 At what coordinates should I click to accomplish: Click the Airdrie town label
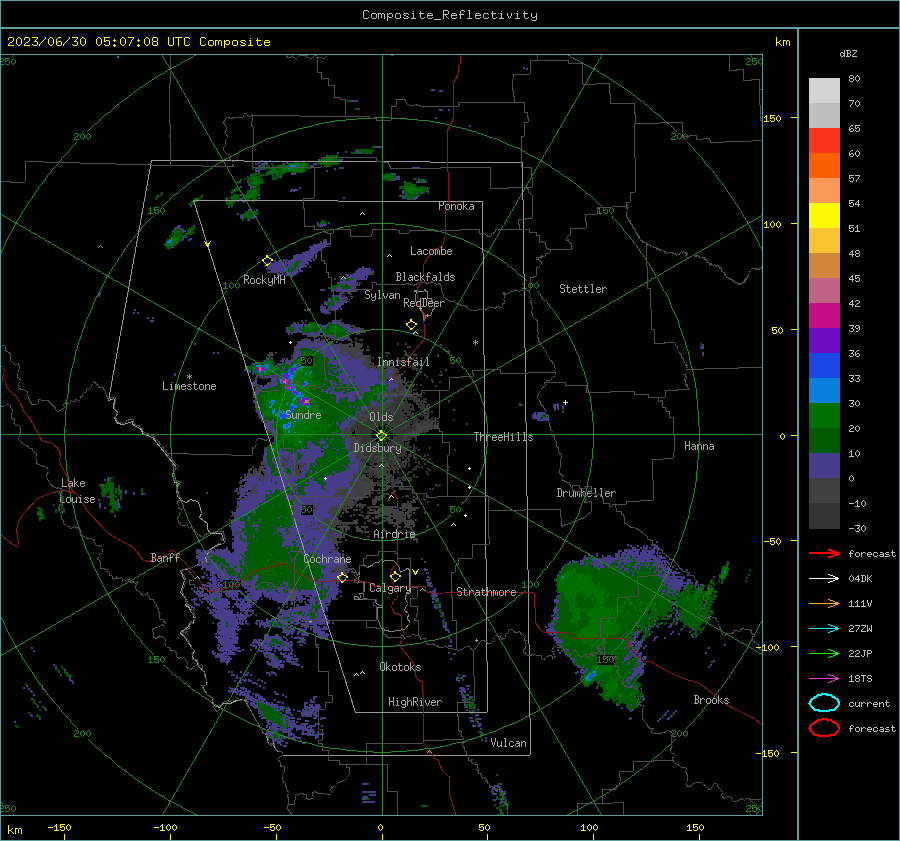click(x=394, y=534)
